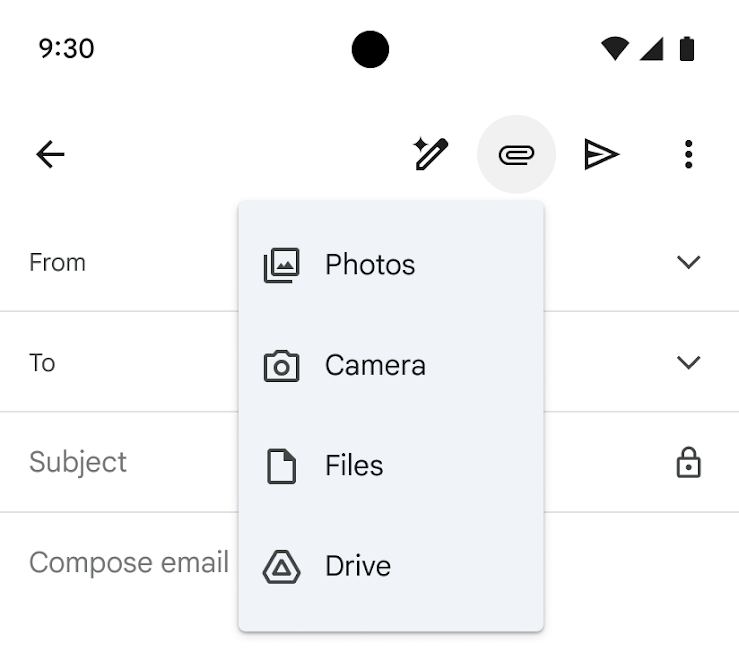This screenshot has height=648, width=739.
Task: Click into the Subject field
Action: (x=120, y=462)
